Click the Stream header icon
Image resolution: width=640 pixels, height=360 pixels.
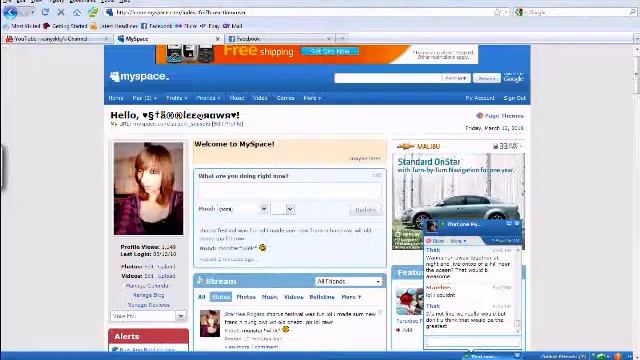[200, 281]
